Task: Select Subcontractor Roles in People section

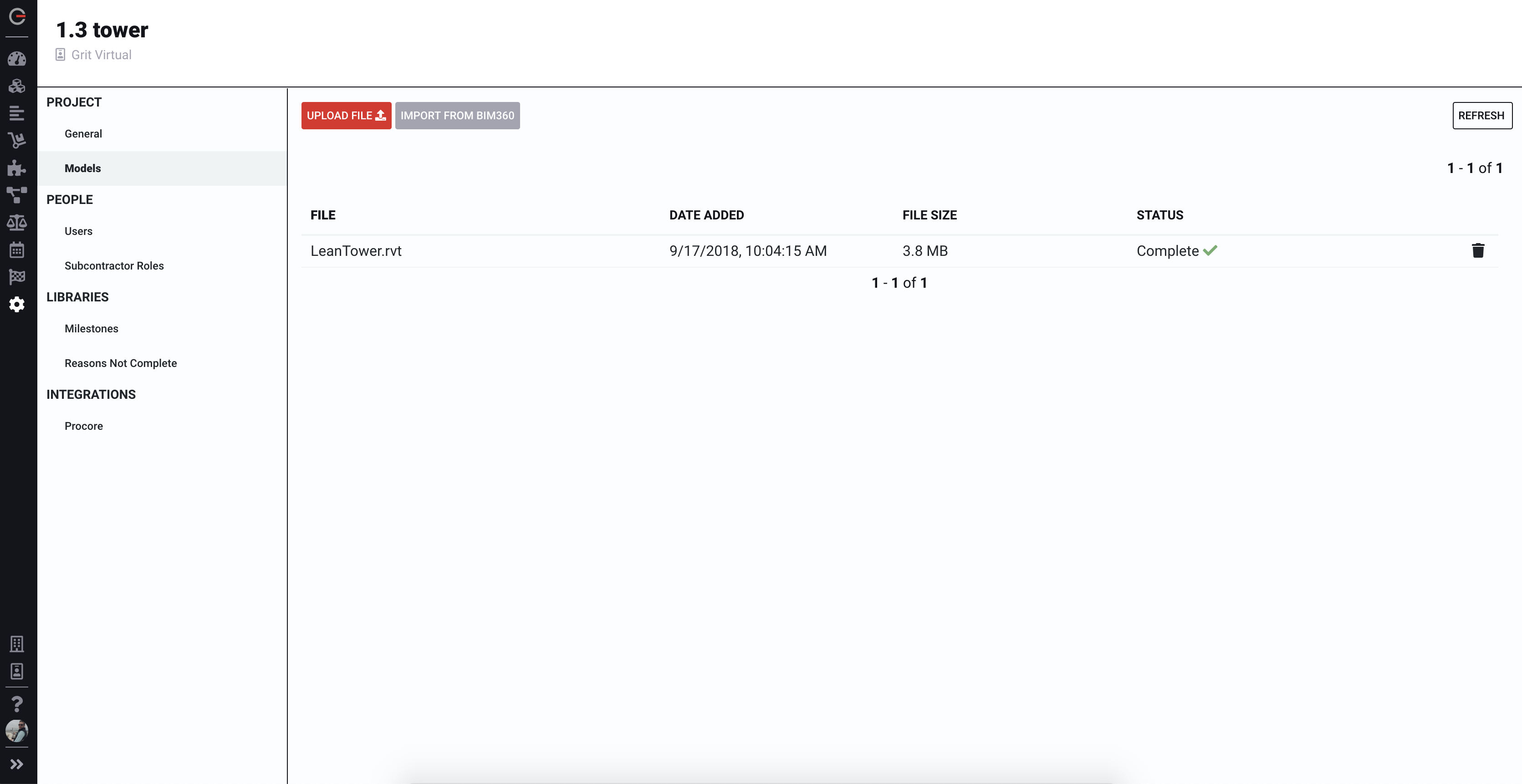Action: pos(114,266)
